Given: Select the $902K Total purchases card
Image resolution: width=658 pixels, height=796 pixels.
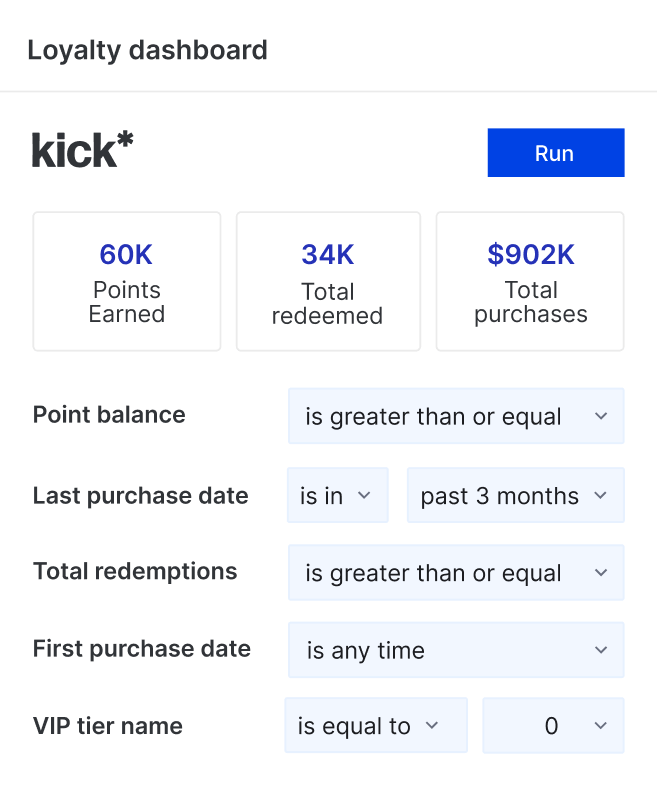Looking at the screenshot, I should click(x=530, y=281).
